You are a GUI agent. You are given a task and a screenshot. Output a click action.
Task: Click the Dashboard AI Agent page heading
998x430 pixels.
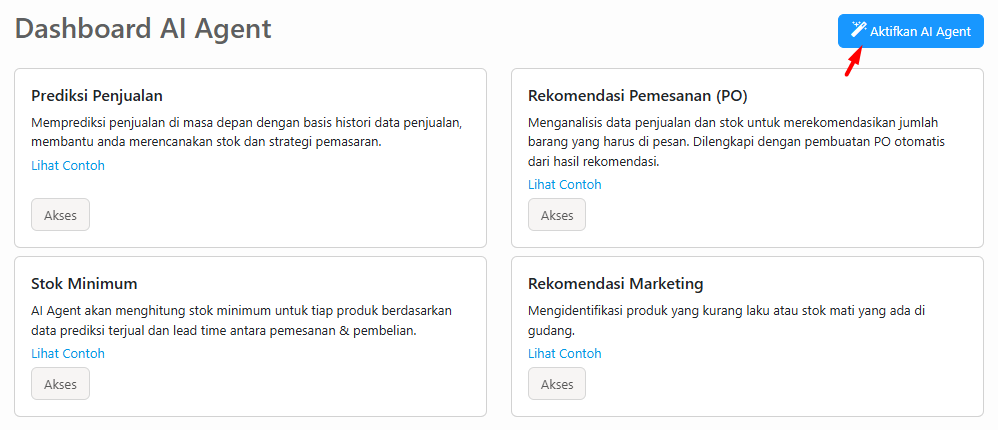143,29
